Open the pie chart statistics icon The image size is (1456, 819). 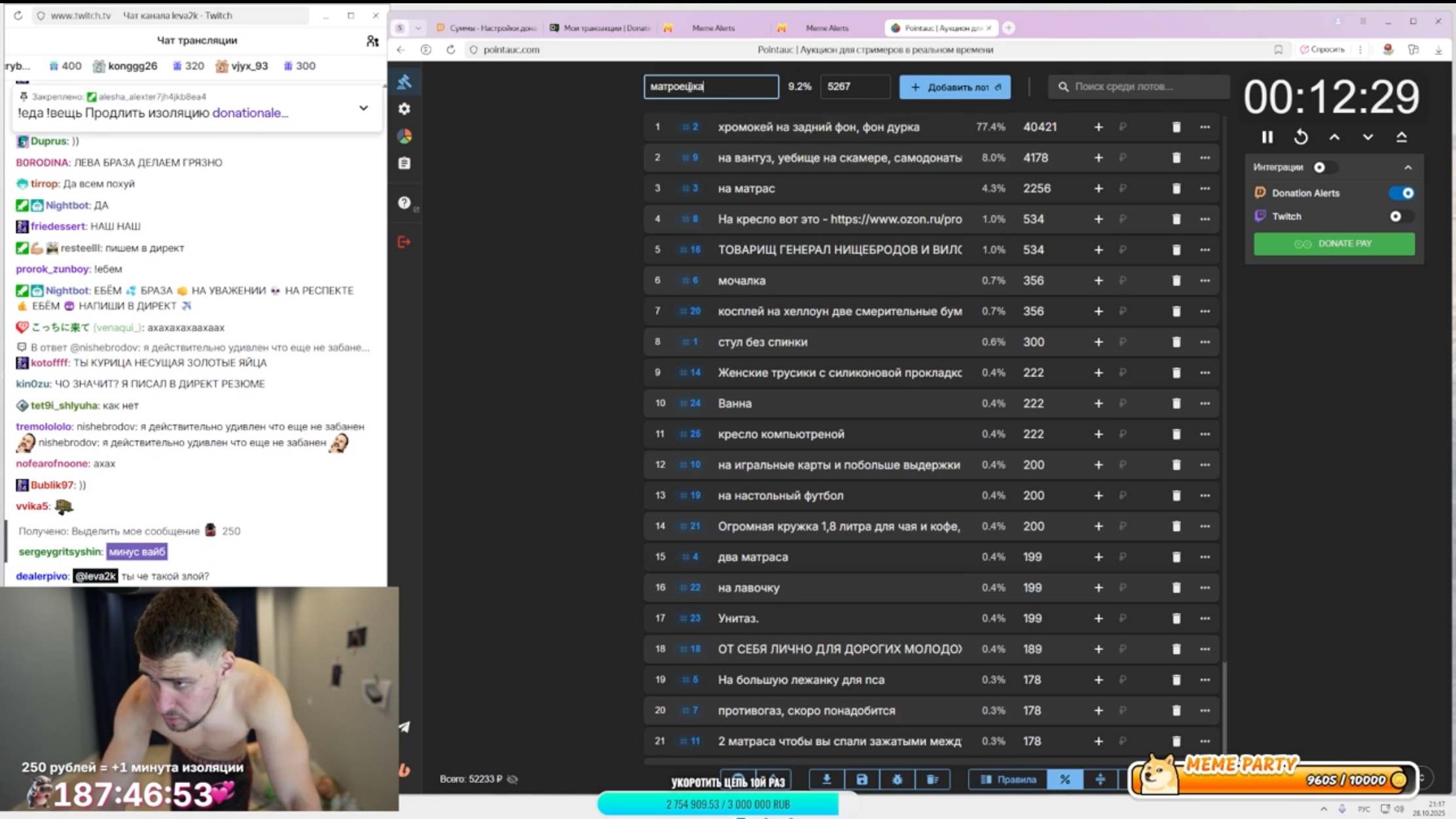pyautogui.click(x=404, y=136)
